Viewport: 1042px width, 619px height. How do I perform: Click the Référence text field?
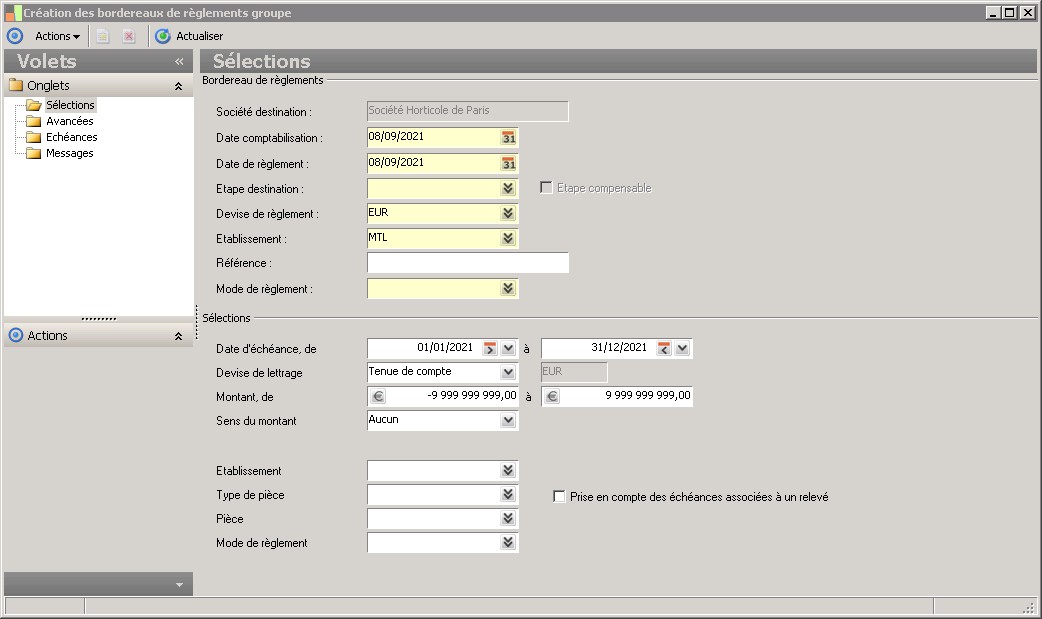(x=467, y=263)
